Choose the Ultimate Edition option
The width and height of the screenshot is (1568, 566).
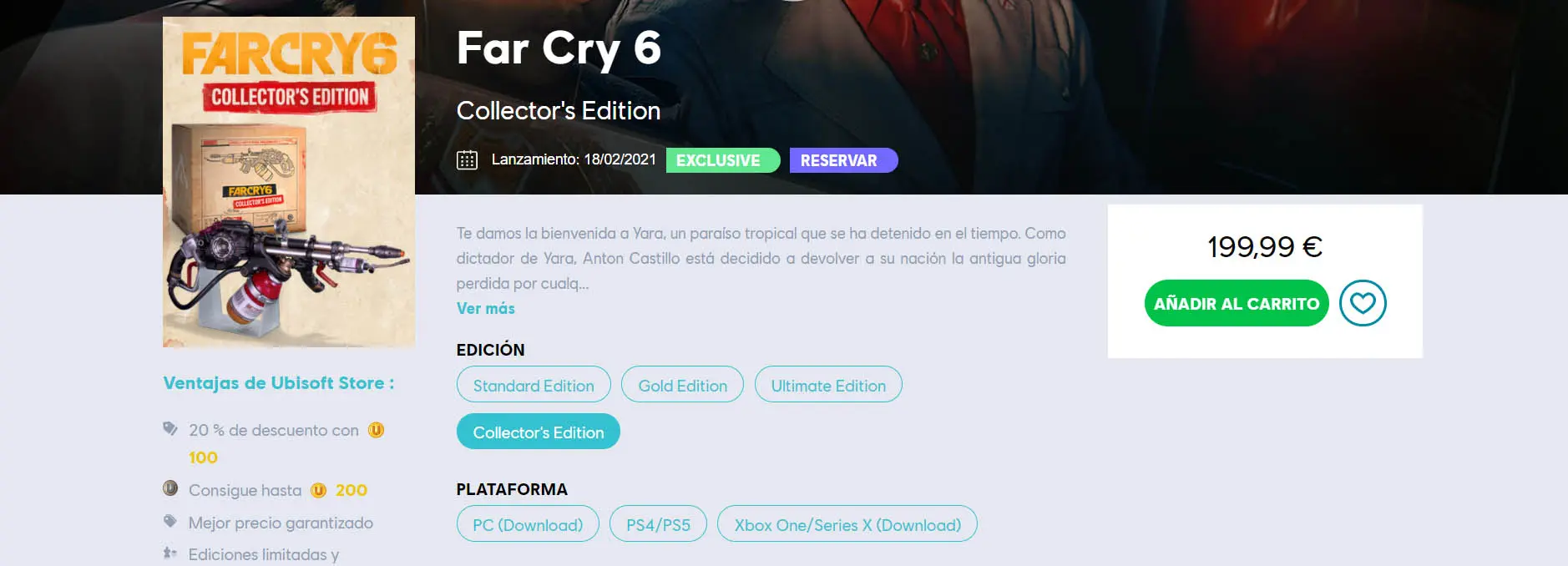(x=828, y=385)
